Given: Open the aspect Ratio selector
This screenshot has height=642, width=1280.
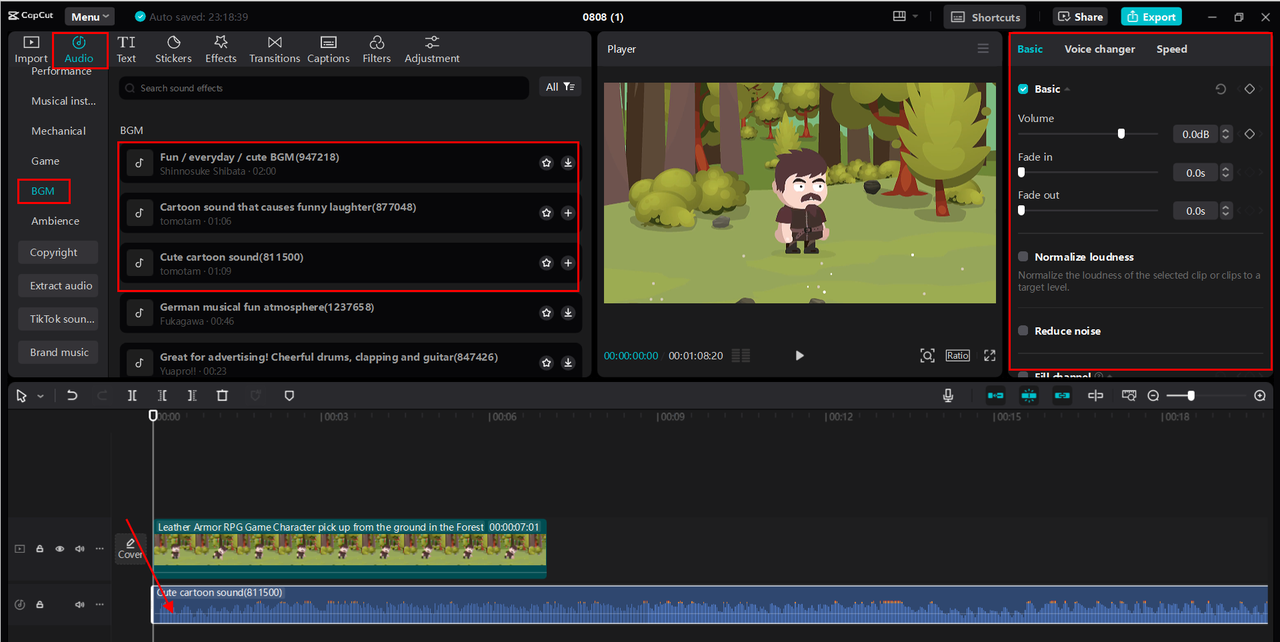Looking at the screenshot, I should [x=958, y=355].
